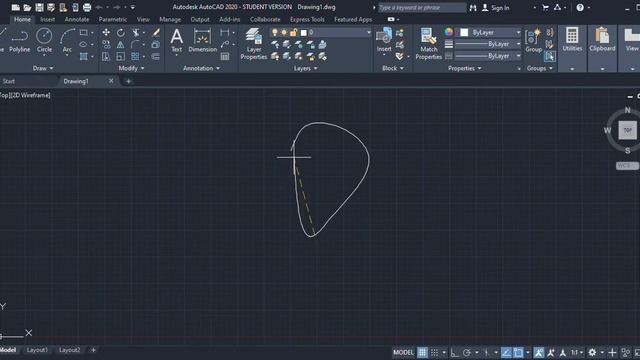The height and width of the screenshot is (360, 640).
Task: Expand the Annotation panel
Action: click(201, 68)
